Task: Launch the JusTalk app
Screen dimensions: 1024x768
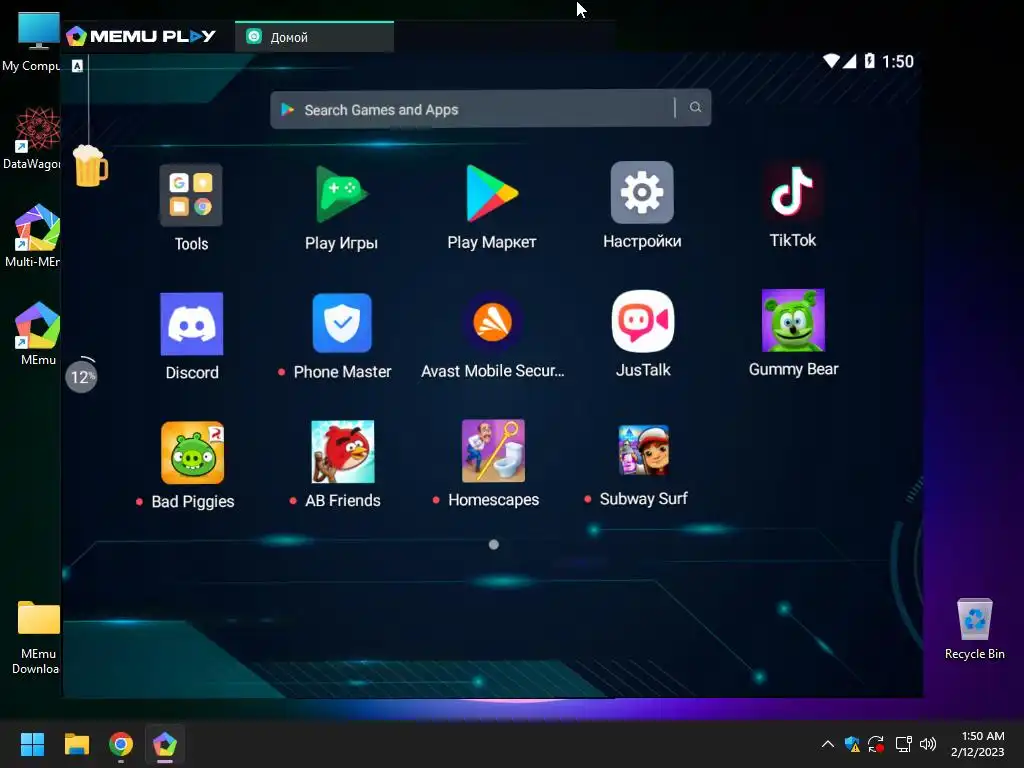Action: (x=643, y=321)
